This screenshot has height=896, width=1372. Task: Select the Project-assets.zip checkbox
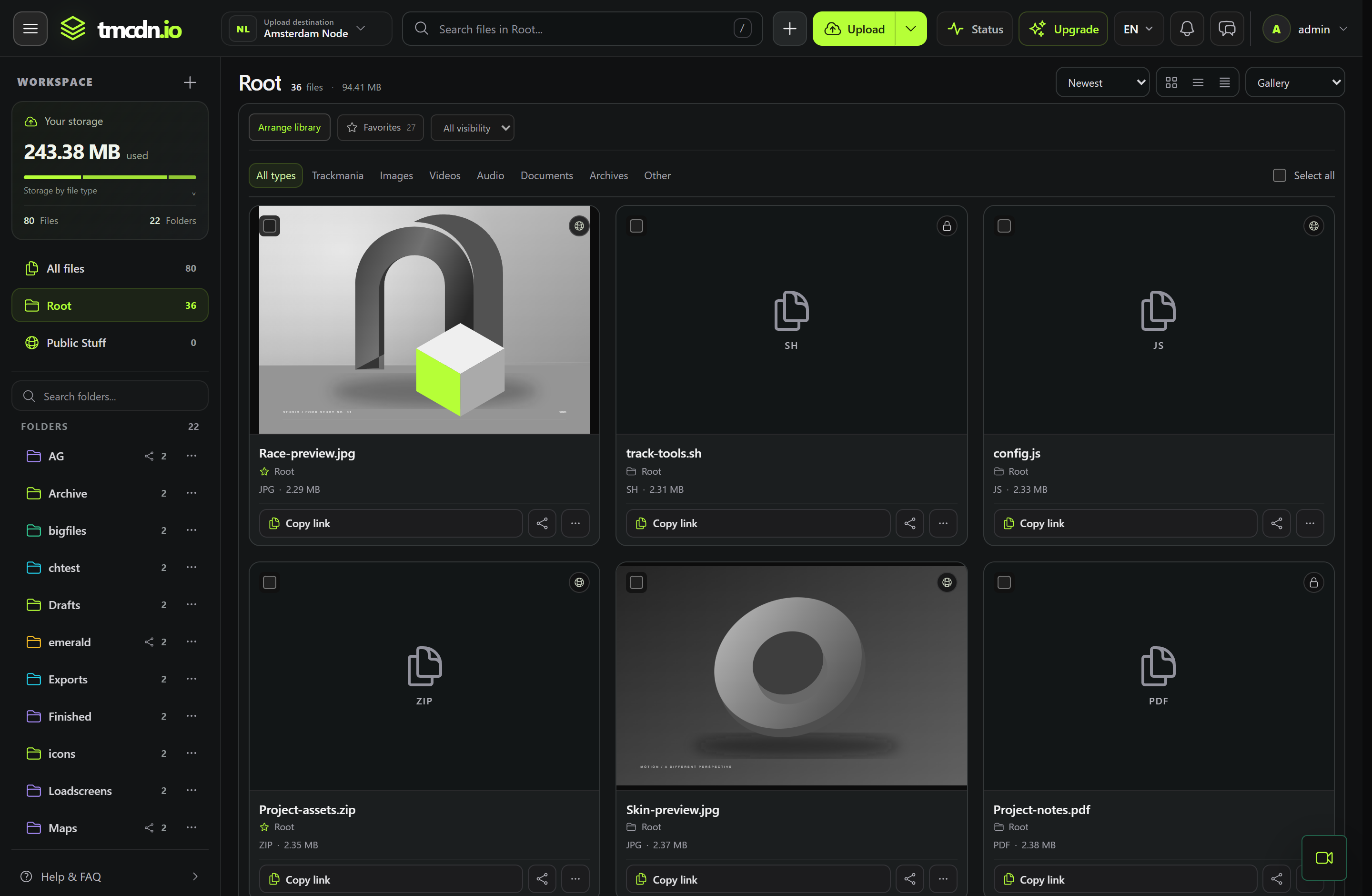[269, 582]
